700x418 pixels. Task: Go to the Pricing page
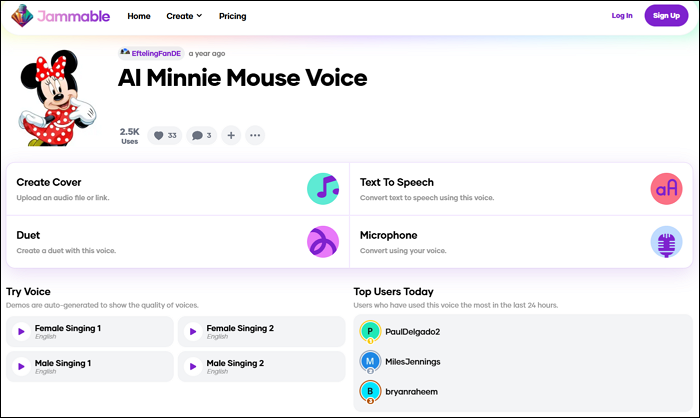[x=232, y=16]
